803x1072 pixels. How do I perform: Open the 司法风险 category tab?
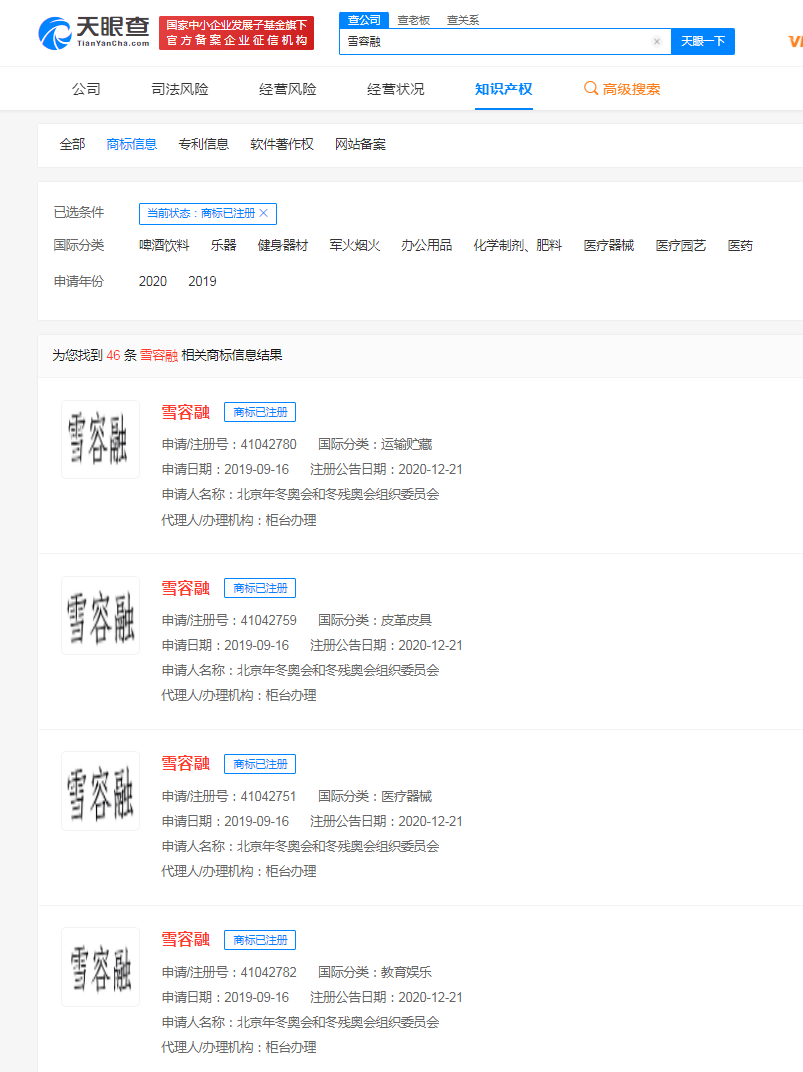[180, 89]
